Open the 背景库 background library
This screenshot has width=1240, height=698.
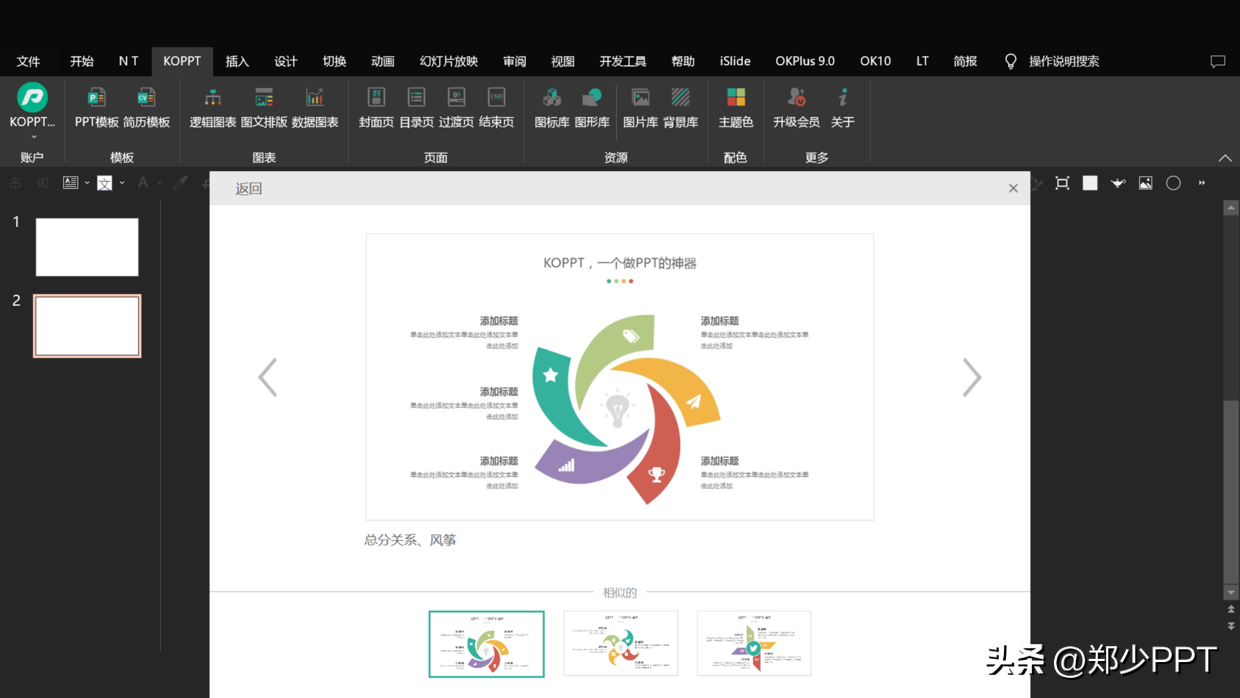coord(680,108)
